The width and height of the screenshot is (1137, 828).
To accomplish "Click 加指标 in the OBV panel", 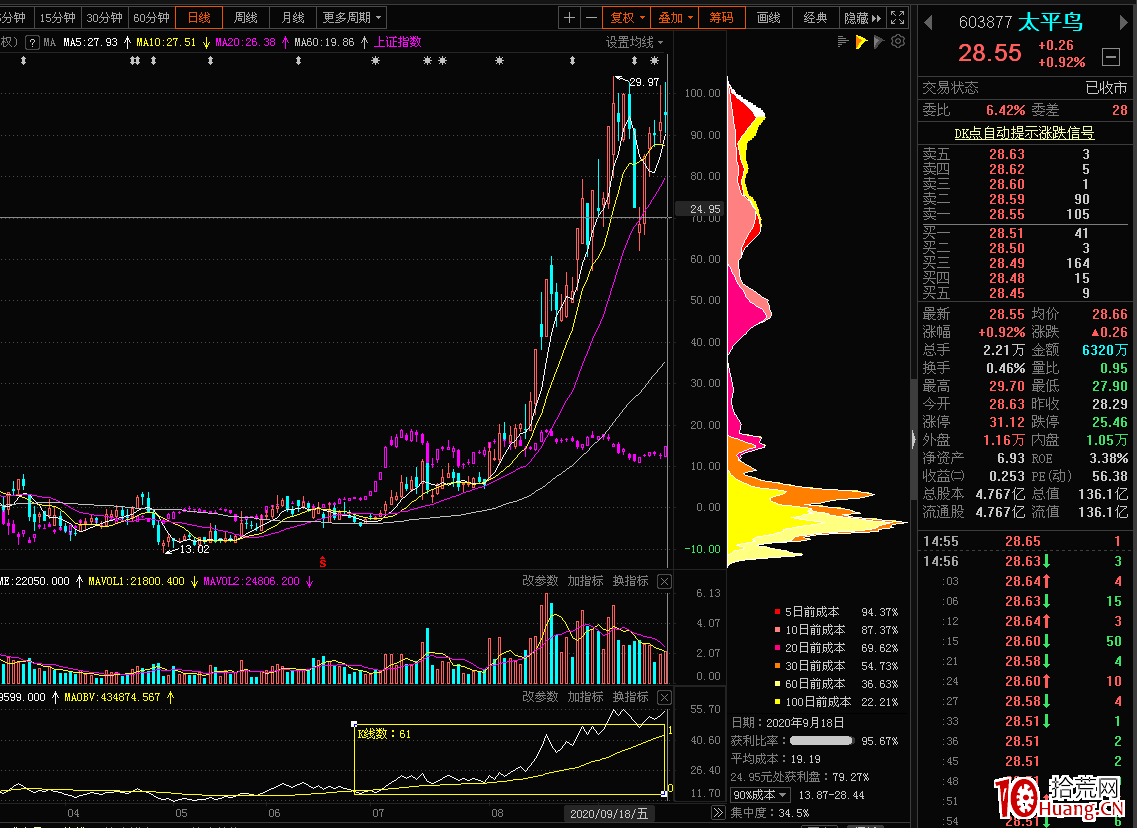I will pyautogui.click(x=585, y=697).
